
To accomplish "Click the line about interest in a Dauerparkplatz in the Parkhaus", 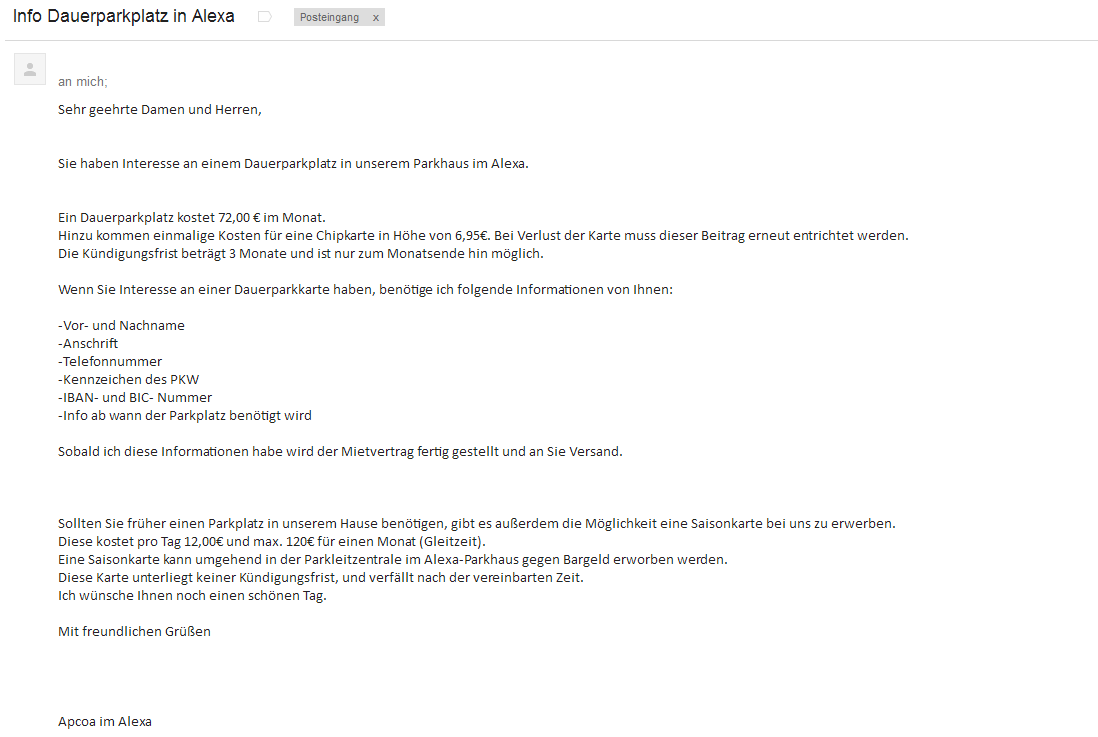I will click(x=293, y=163).
